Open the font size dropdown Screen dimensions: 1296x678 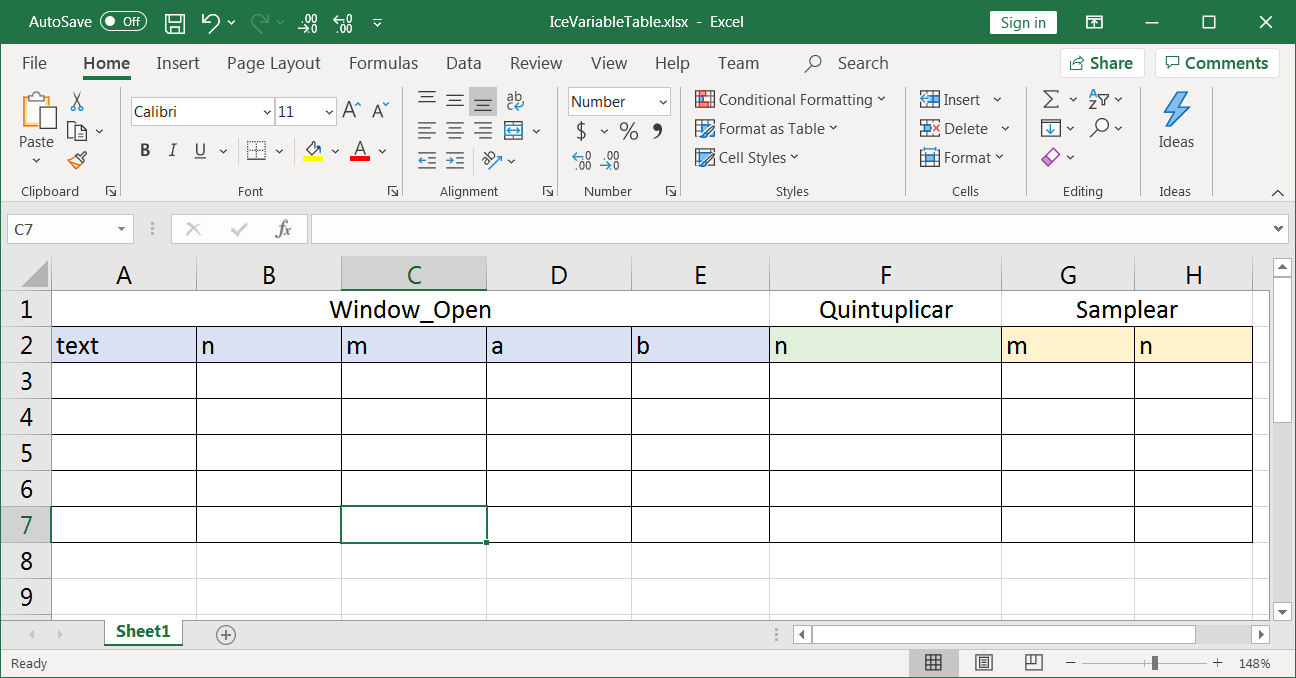[330, 112]
